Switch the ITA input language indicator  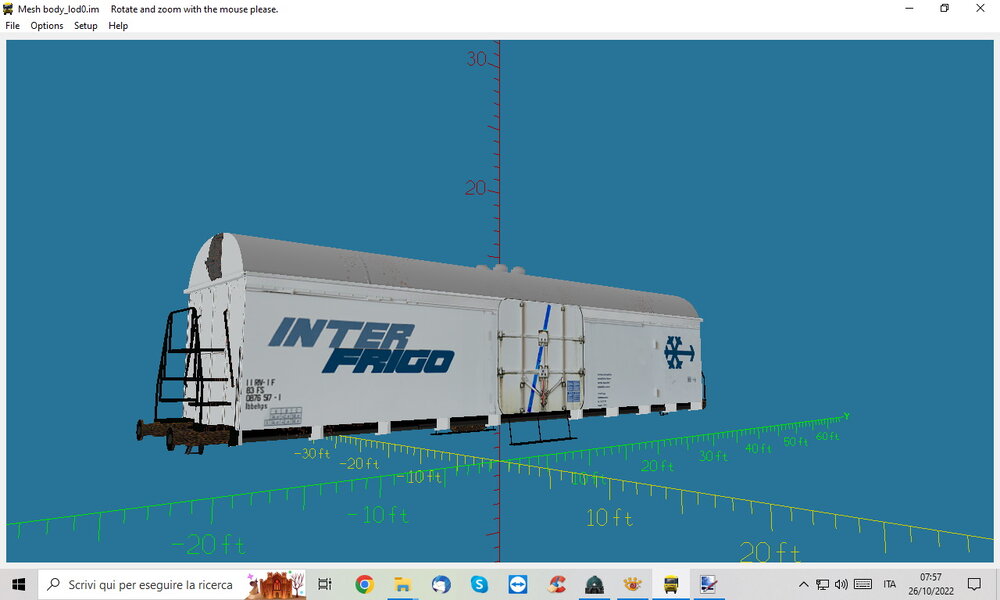[x=890, y=584]
